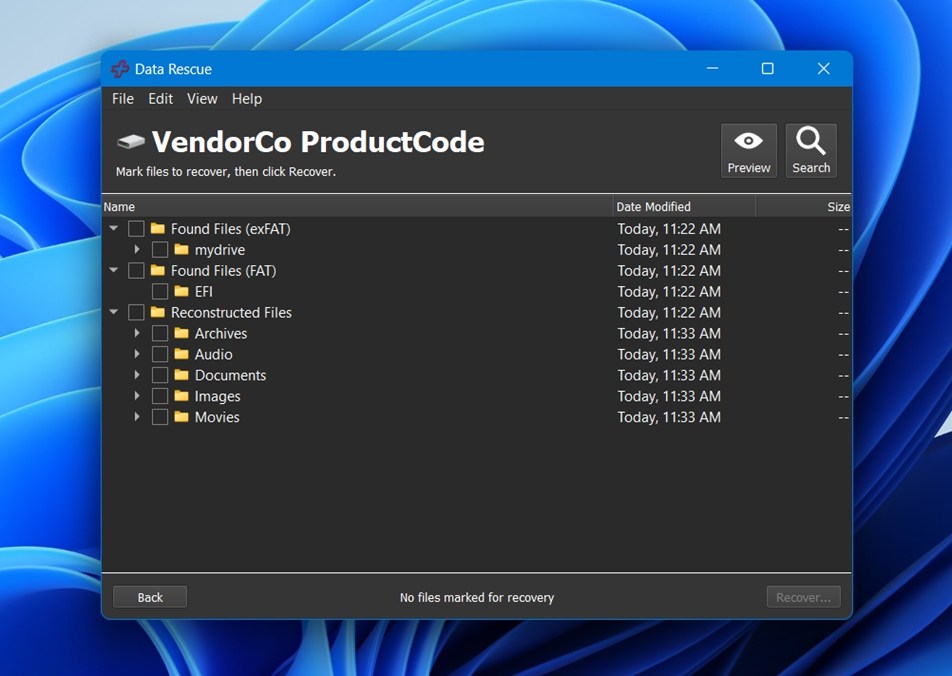Viewport: 952px width, 676px height.
Task: Click the Recover button
Action: coord(803,596)
